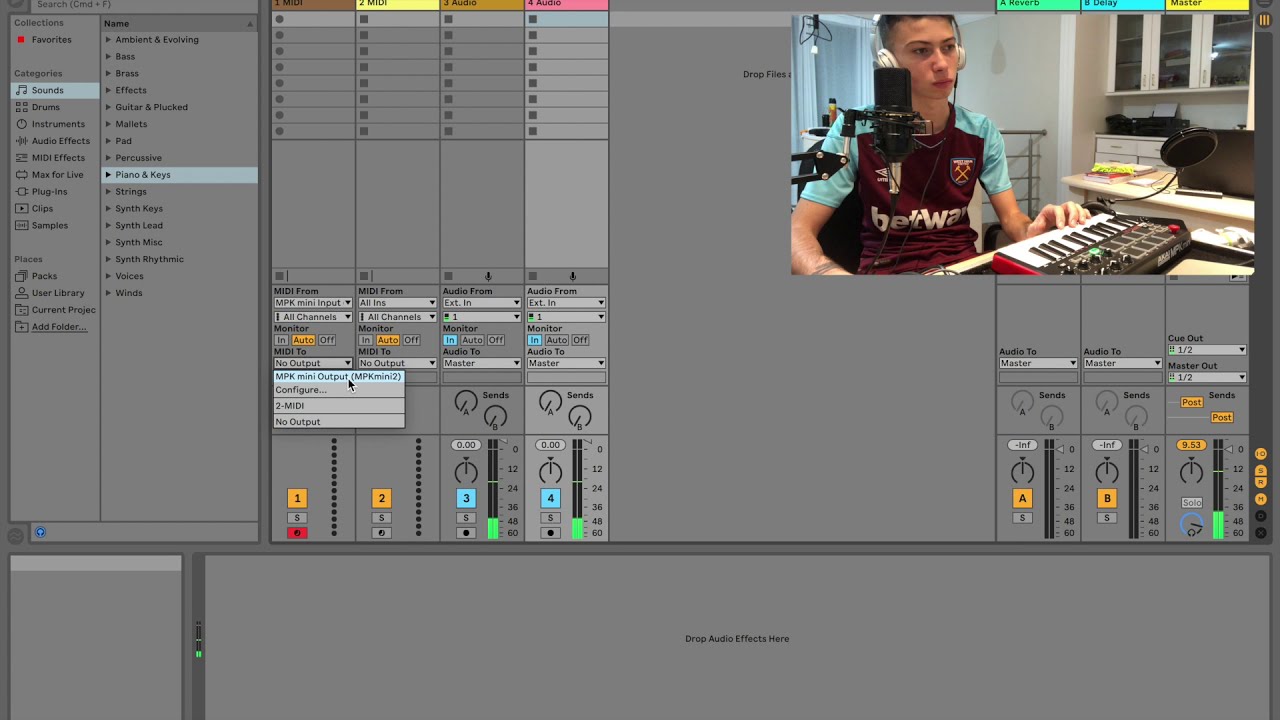Open the Plug-Ins category
The width and height of the screenshot is (1280, 720).
tap(55, 192)
